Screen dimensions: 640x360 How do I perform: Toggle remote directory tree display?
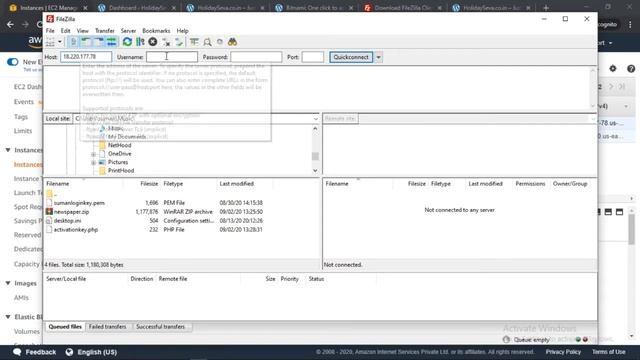(x=99, y=42)
